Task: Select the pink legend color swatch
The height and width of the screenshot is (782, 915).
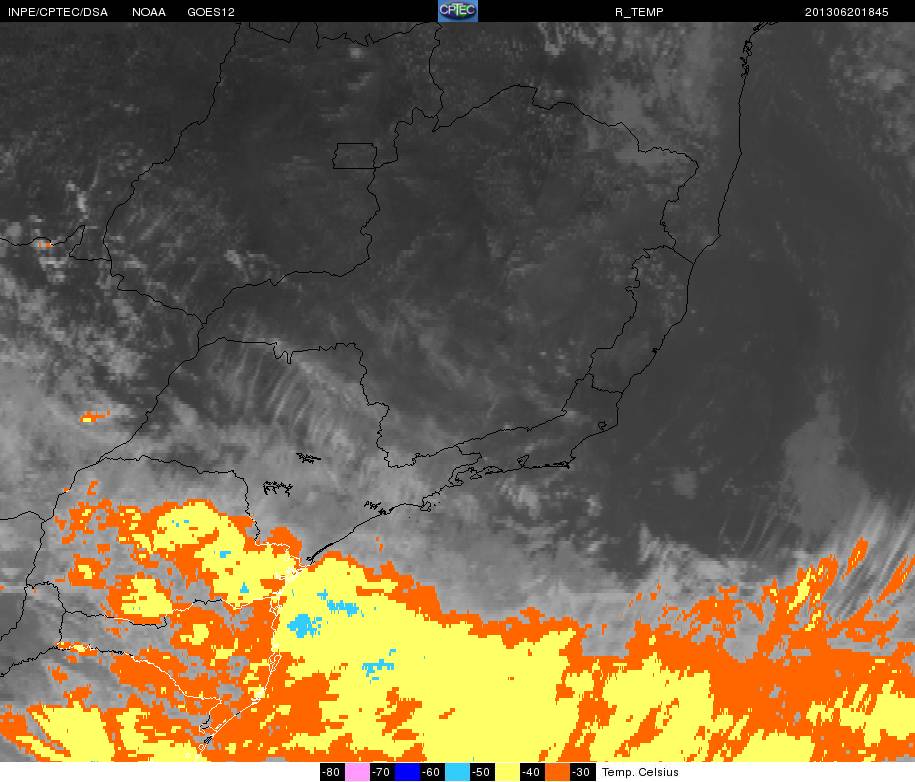Action: 357,772
